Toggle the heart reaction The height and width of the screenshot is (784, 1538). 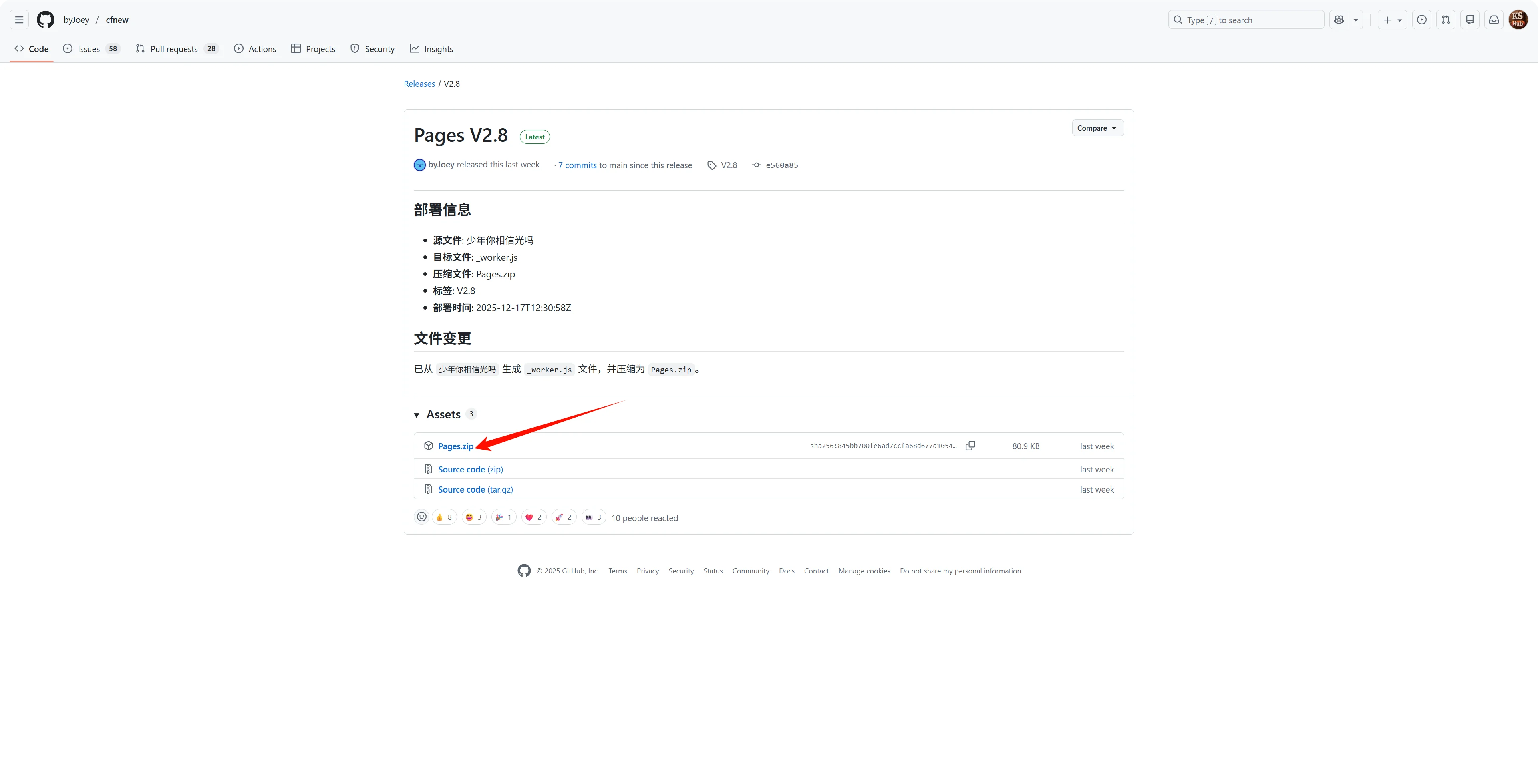pyautogui.click(x=534, y=517)
